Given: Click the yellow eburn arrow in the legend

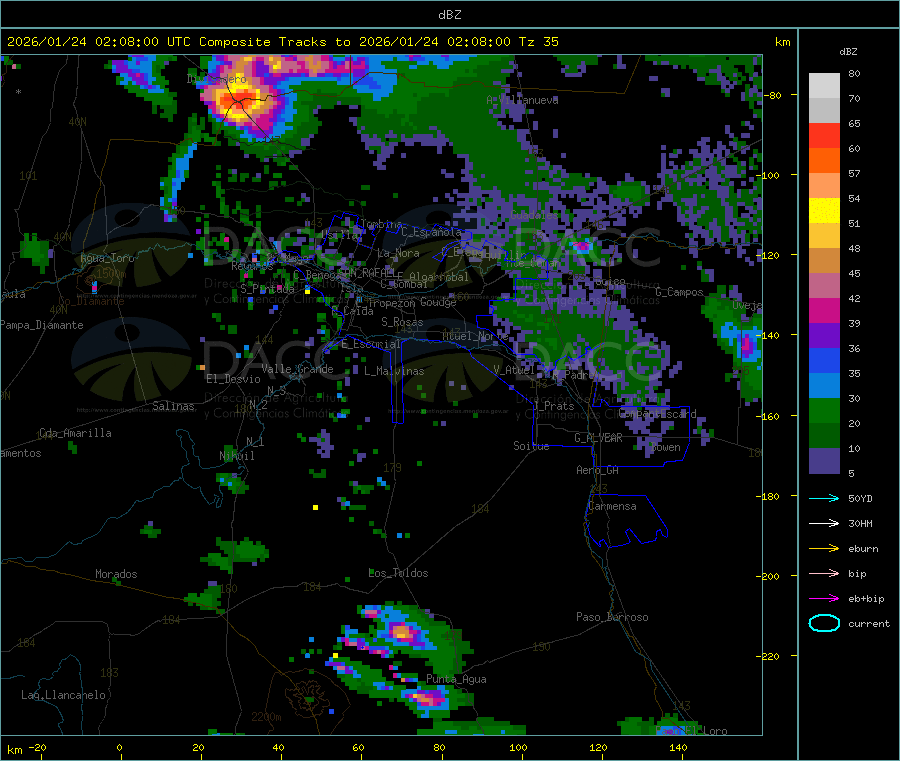Looking at the screenshot, I should point(824,549).
